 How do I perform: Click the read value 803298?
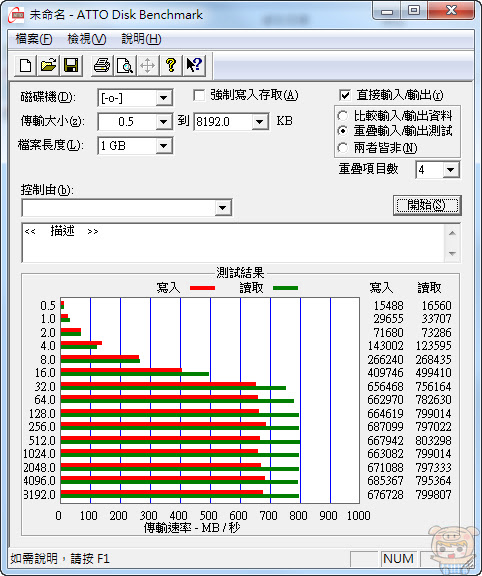pyautogui.click(x=433, y=440)
